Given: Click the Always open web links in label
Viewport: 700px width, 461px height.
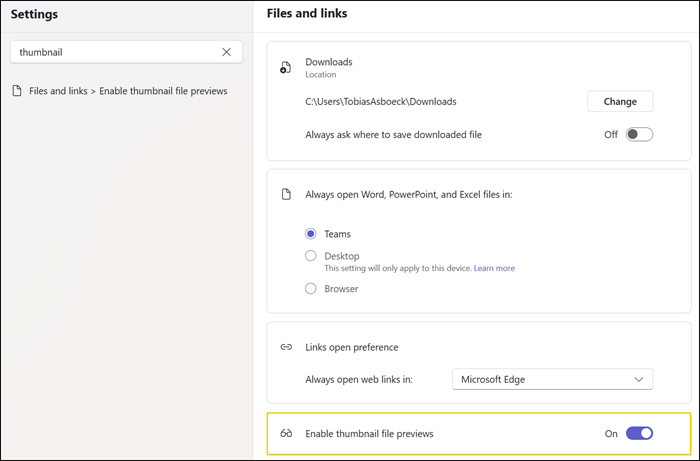Looking at the screenshot, I should 359,380.
